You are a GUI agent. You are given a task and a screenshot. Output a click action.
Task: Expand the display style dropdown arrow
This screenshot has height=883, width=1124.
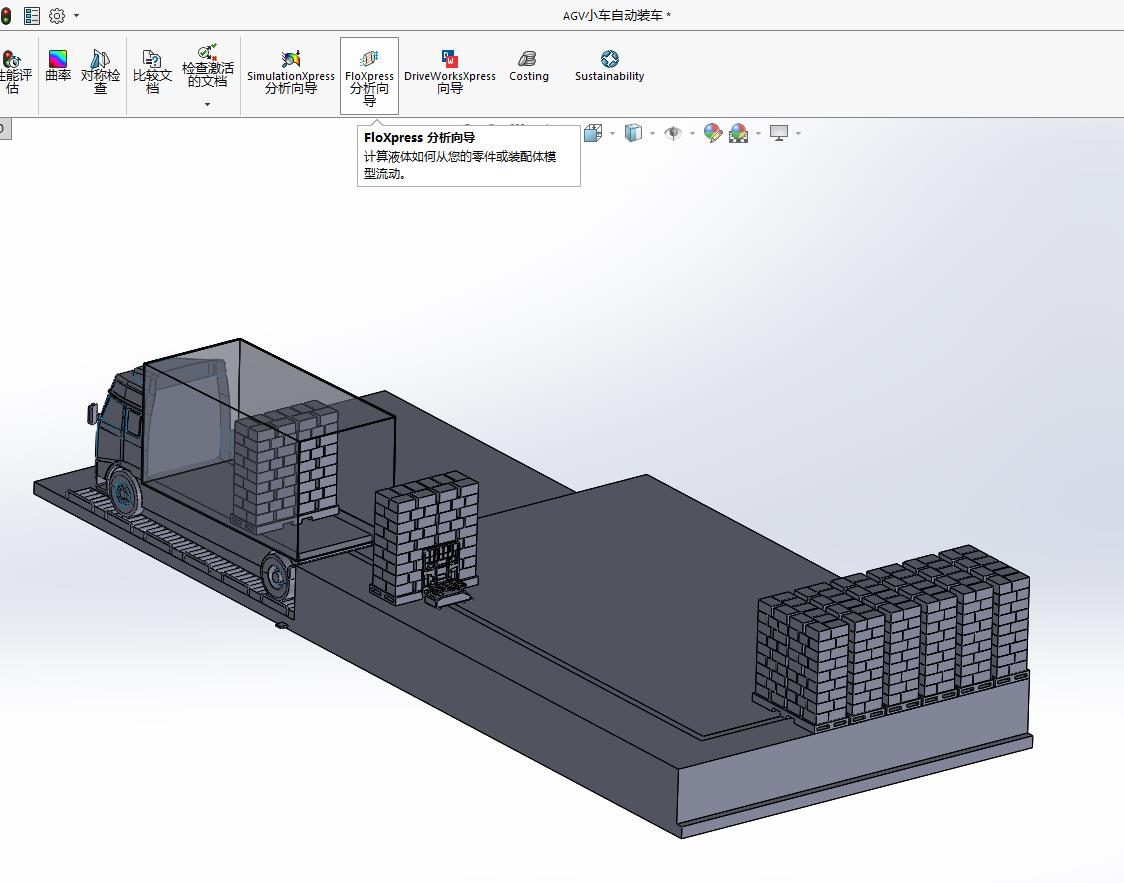[652, 133]
